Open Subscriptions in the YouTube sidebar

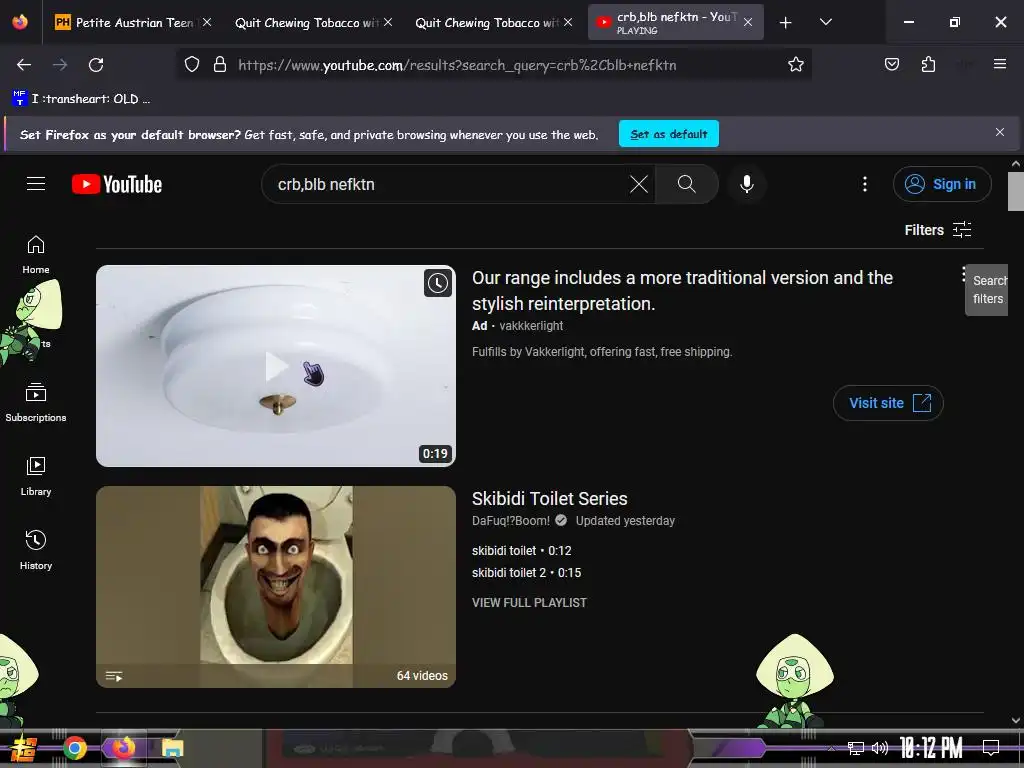click(x=36, y=402)
